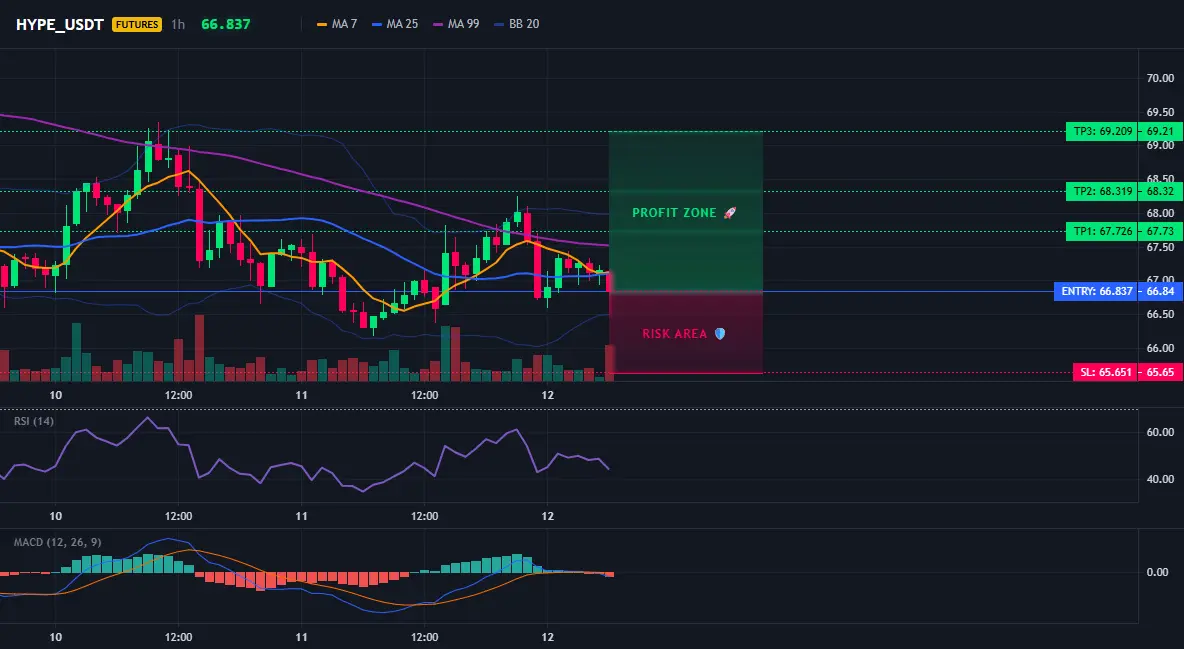Click the HYPE_USDT symbol name
1184x649 pixels.
coord(60,24)
